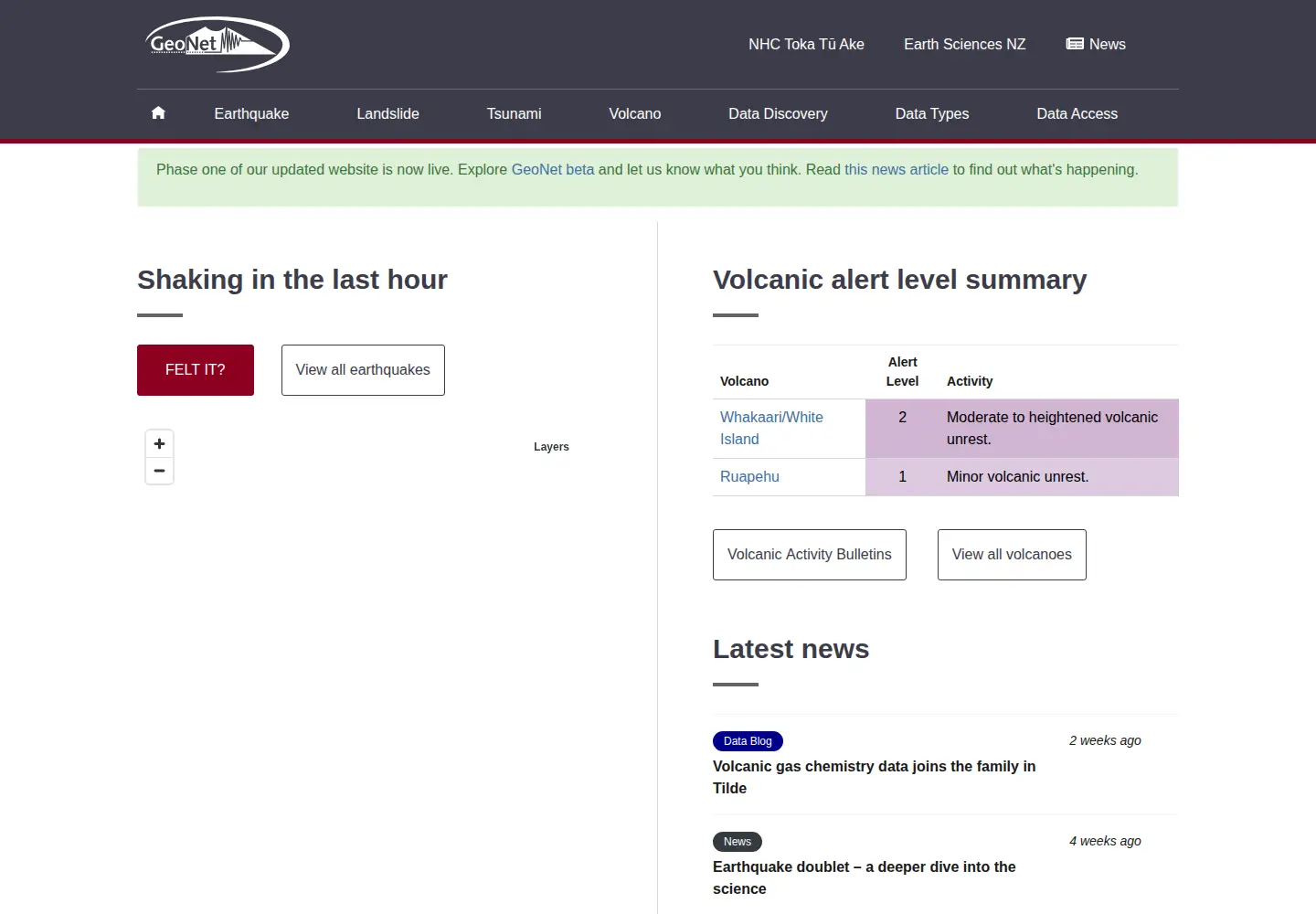The image size is (1316, 914).
Task: Open the Data Discovery menu
Action: [x=778, y=113]
